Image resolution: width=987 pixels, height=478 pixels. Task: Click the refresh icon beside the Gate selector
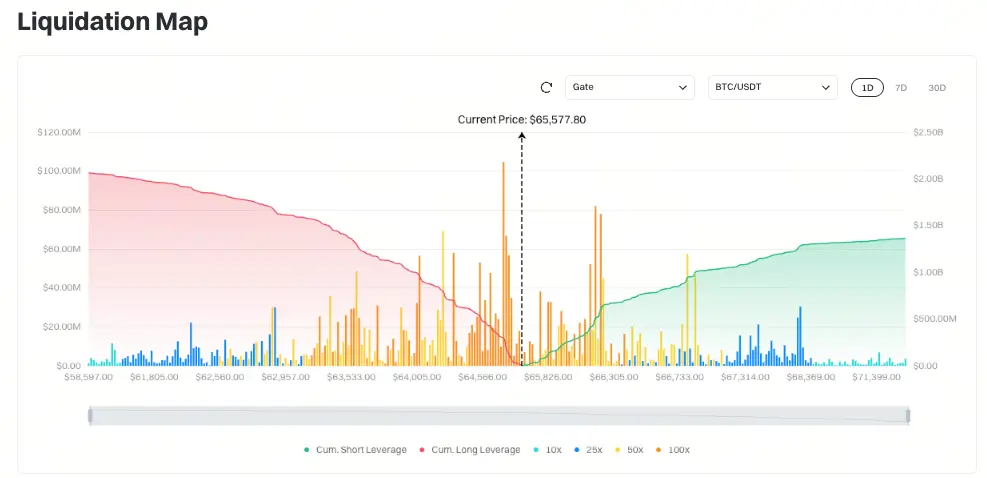coord(546,88)
